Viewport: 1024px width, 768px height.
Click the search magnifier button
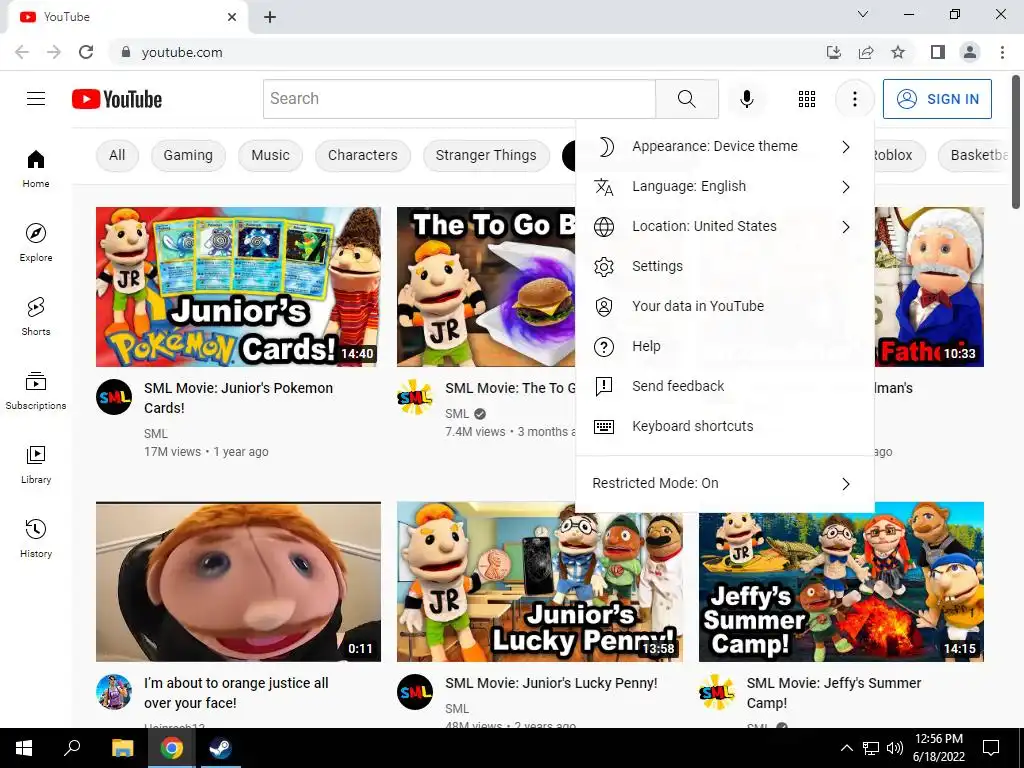(686, 99)
